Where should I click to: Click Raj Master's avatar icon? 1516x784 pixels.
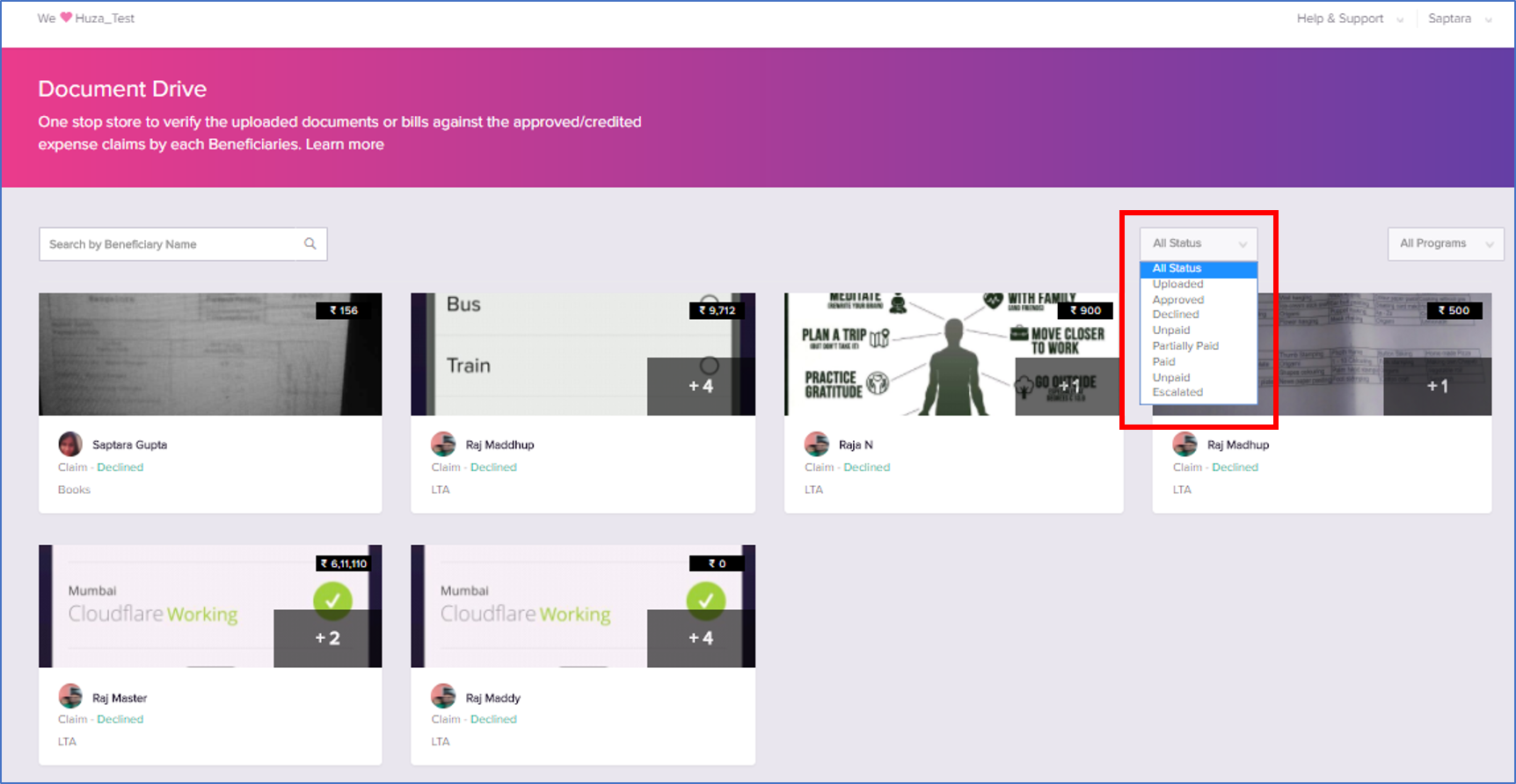(70, 696)
